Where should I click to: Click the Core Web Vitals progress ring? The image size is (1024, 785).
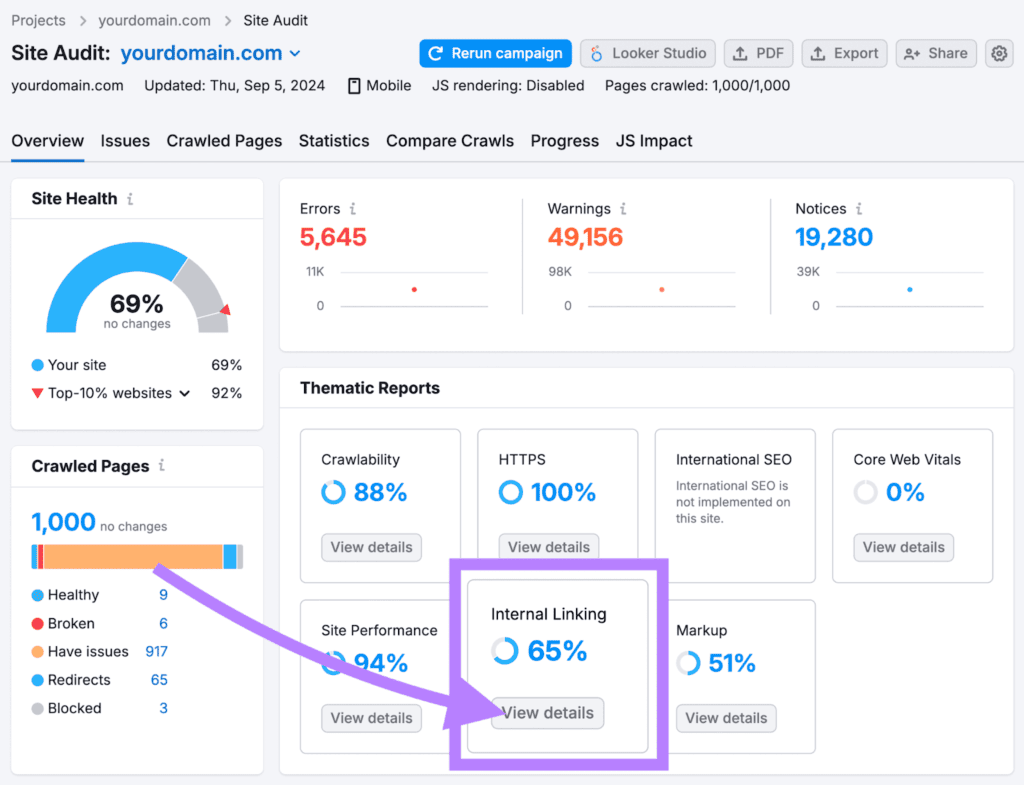[866, 492]
